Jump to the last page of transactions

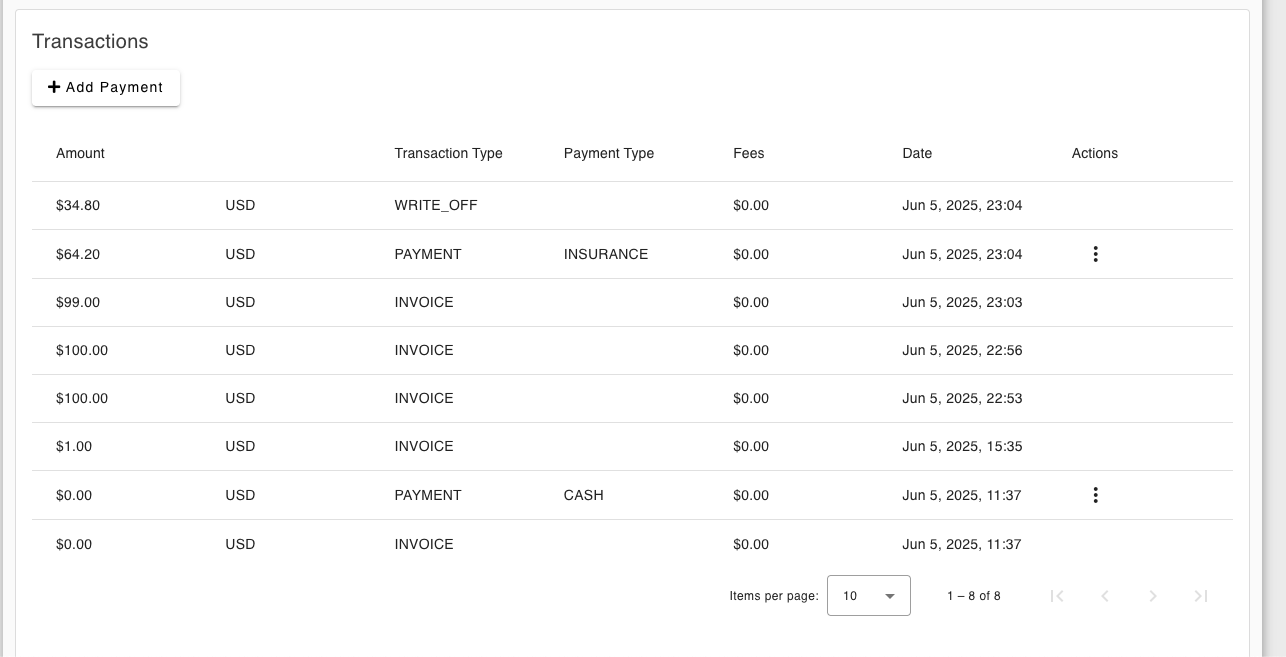(x=1200, y=595)
